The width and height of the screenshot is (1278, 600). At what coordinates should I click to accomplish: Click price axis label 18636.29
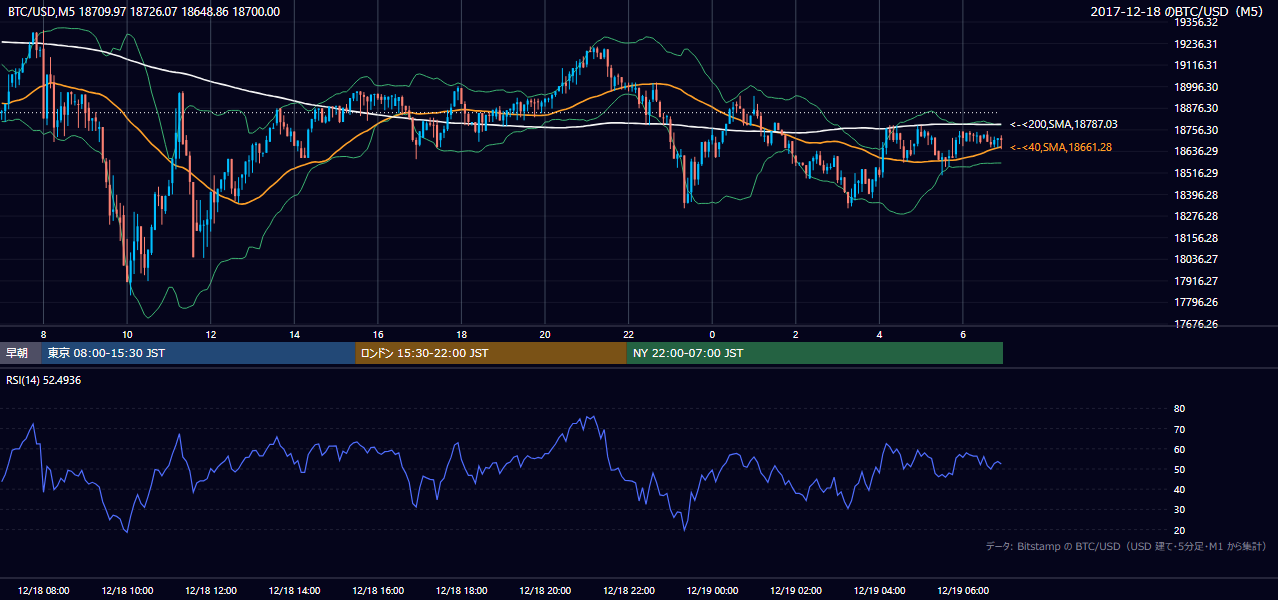pos(1196,151)
